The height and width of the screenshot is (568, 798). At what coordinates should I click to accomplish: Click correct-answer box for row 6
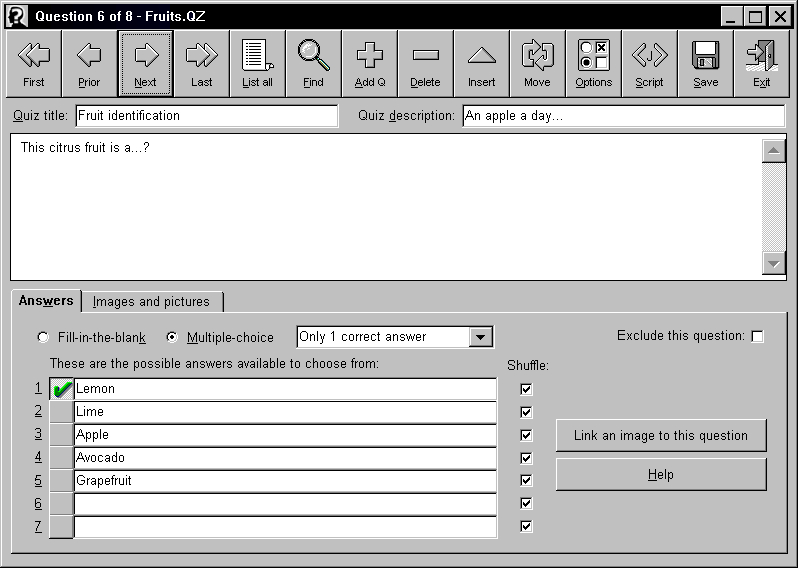[62, 503]
